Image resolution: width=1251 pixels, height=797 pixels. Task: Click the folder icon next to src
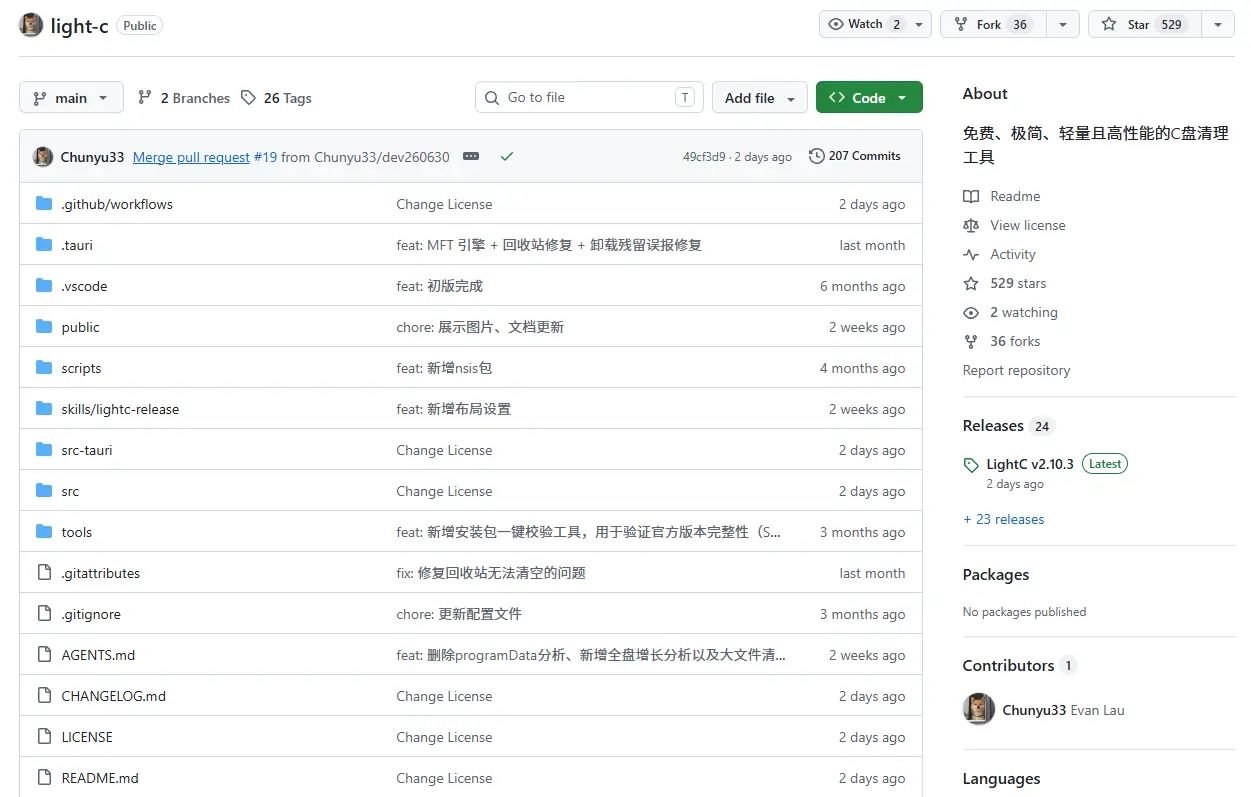43,491
